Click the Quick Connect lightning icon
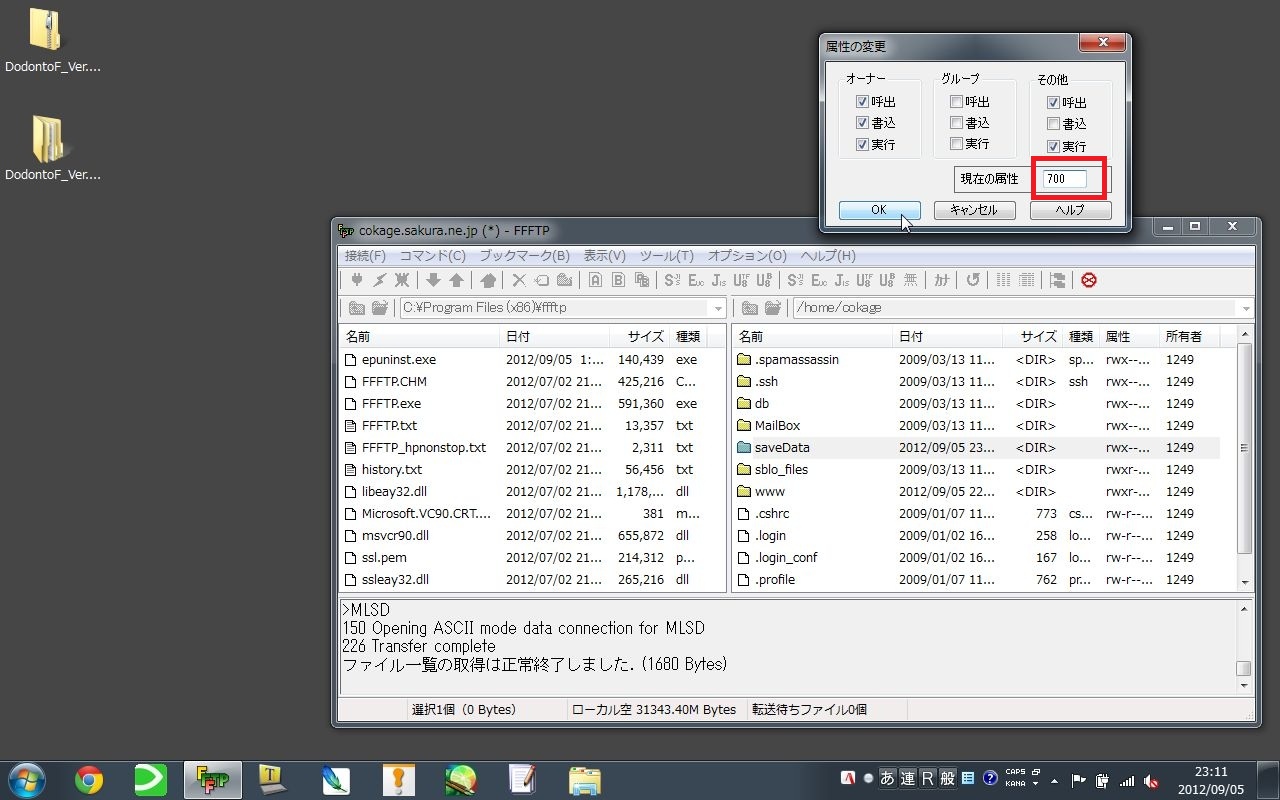This screenshot has height=800, width=1280. pyautogui.click(x=379, y=280)
